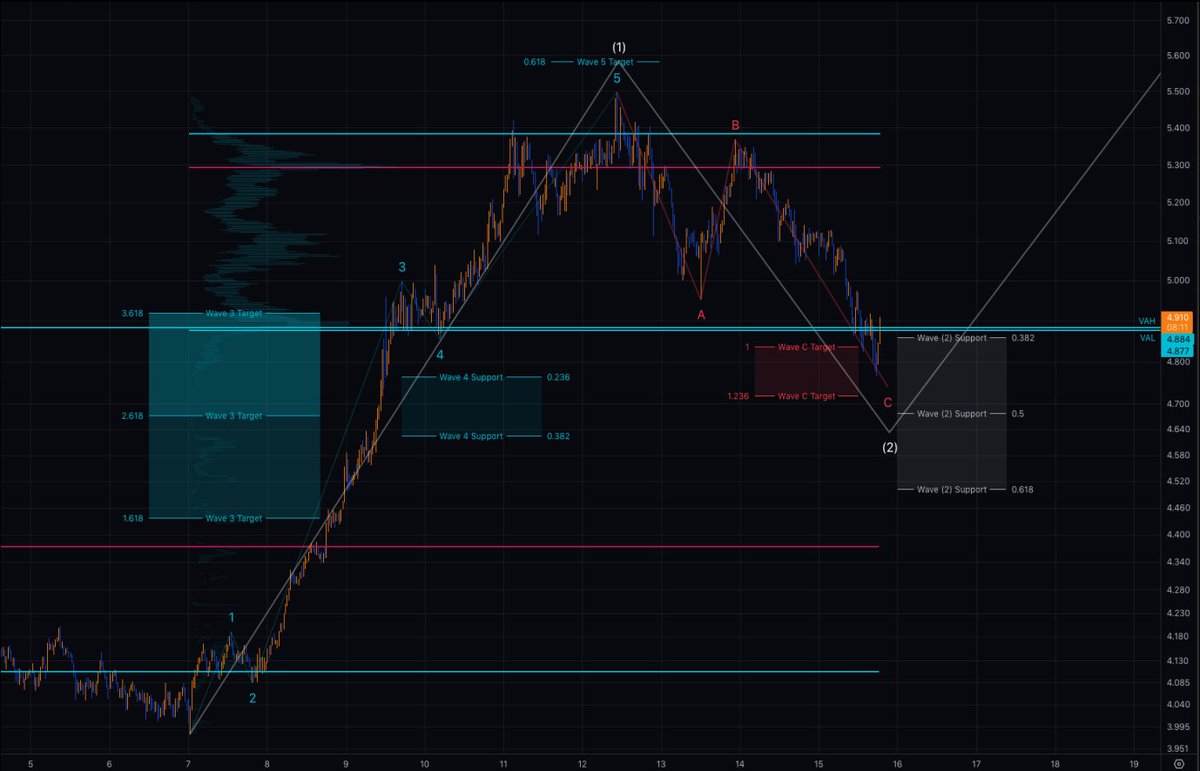Click the cyan wave '2' label

tap(252, 698)
